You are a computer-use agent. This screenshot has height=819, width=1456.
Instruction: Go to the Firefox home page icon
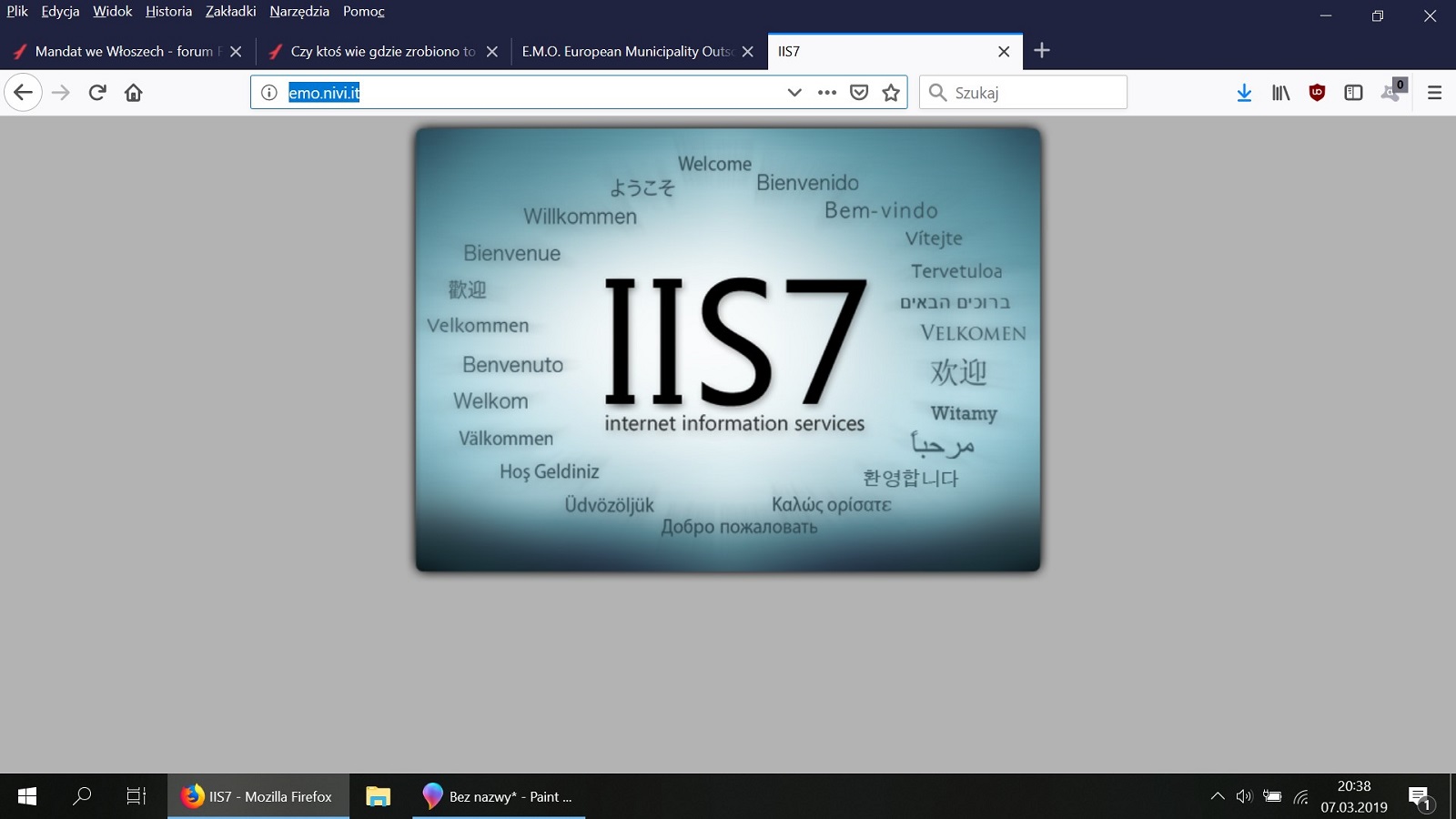134,92
